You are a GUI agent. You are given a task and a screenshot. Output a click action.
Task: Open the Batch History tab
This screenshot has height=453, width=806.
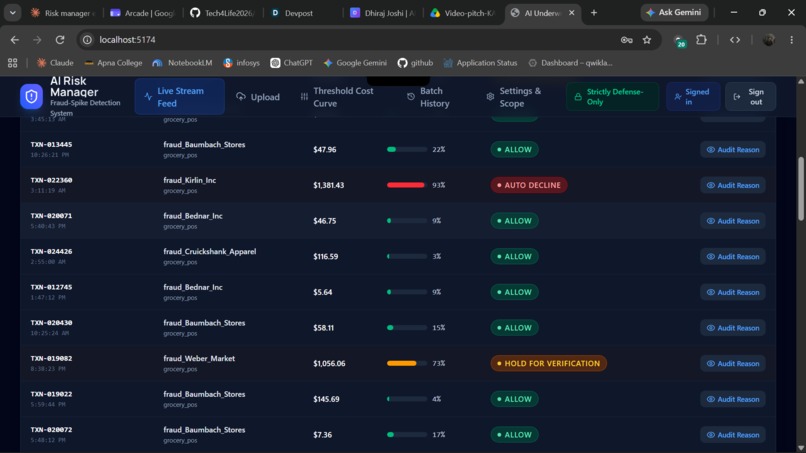(430, 97)
